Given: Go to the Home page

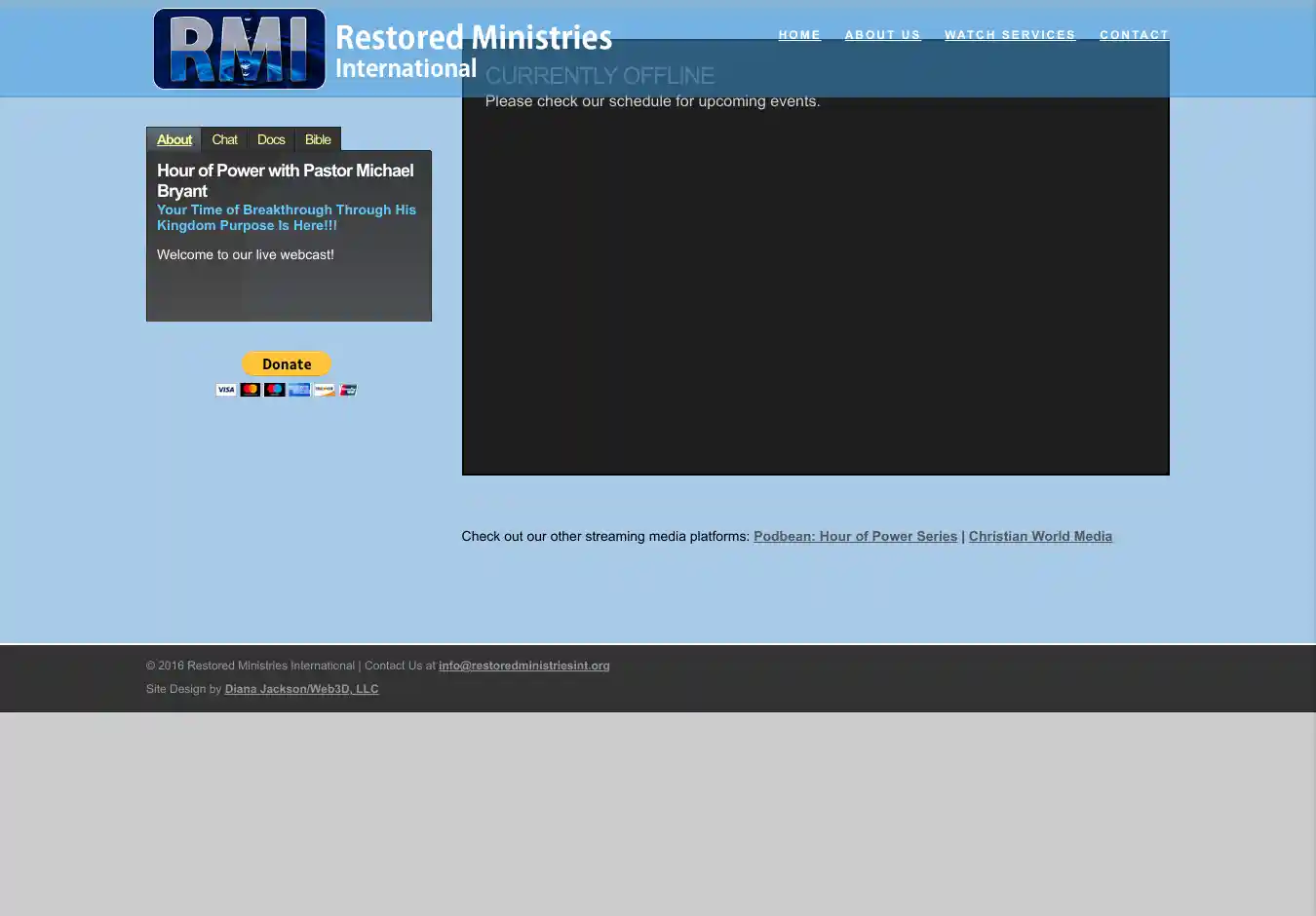Looking at the screenshot, I should [799, 35].
